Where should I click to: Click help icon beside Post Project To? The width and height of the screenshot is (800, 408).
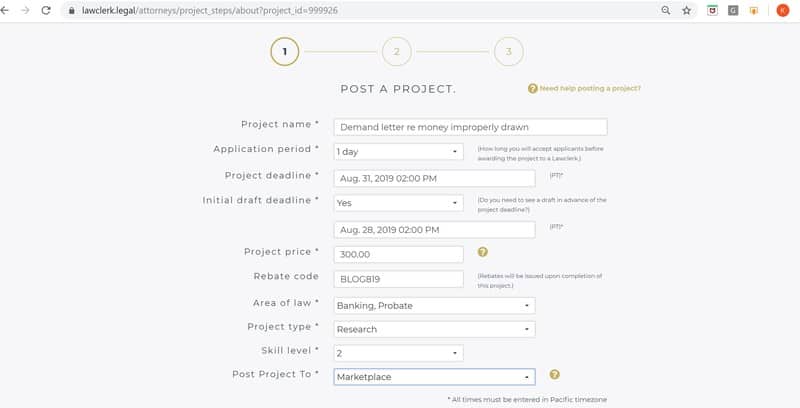tap(555, 375)
